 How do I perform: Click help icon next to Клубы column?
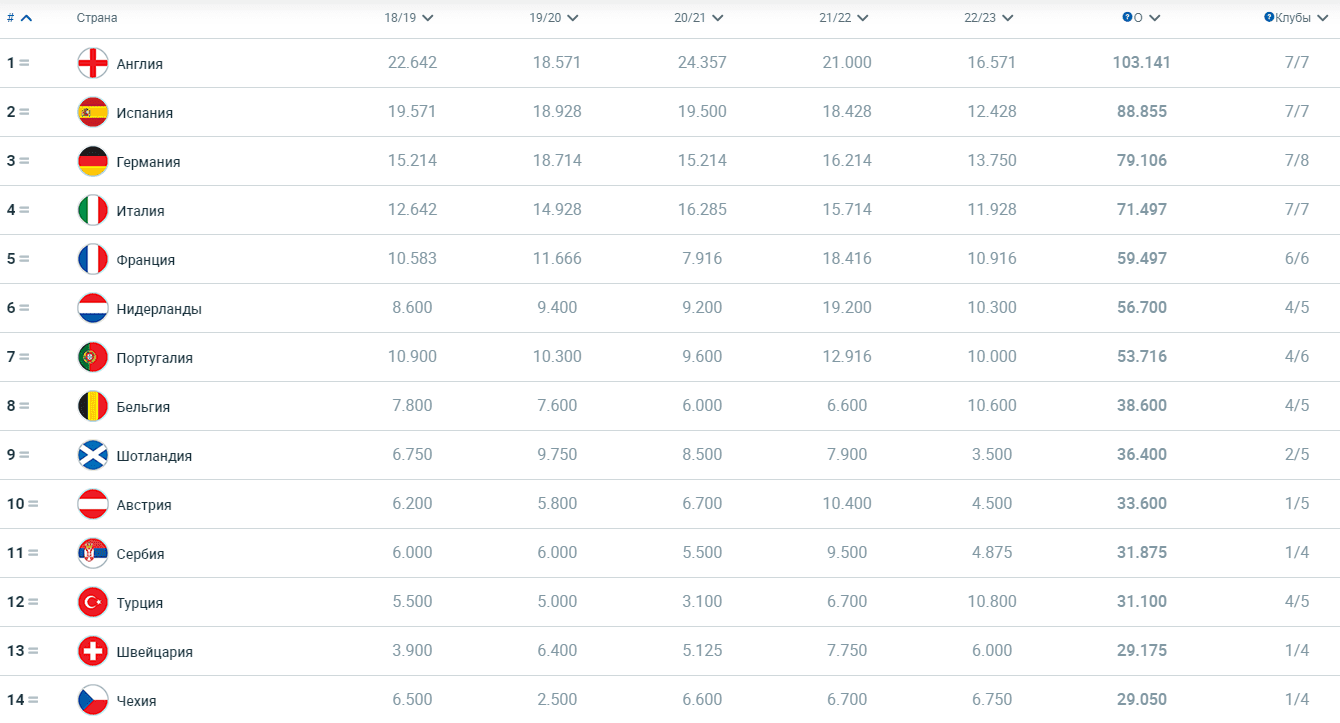1269,18
